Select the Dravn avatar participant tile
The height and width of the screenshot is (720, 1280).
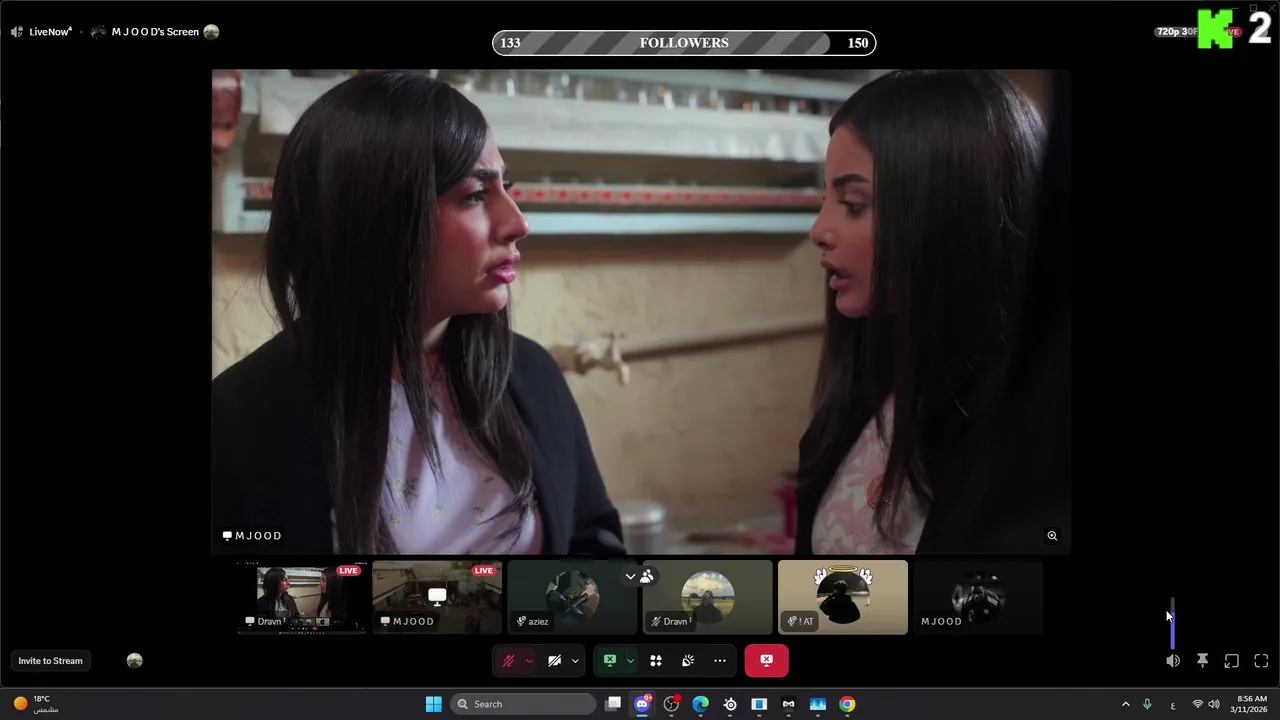click(708, 597)
